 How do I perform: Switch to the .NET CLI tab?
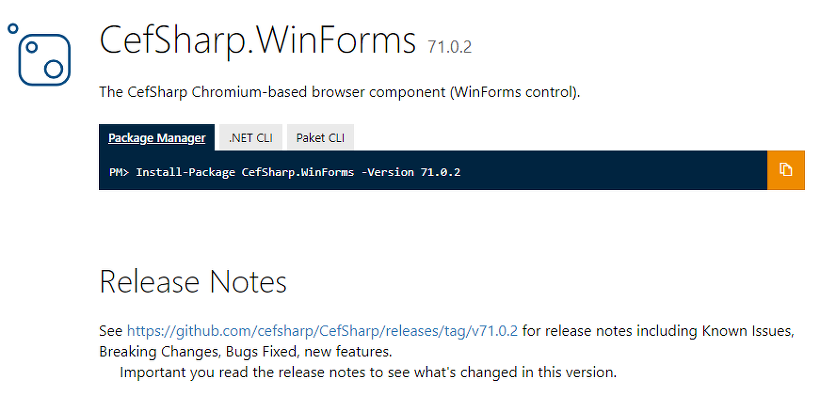[x=250, y=138]
